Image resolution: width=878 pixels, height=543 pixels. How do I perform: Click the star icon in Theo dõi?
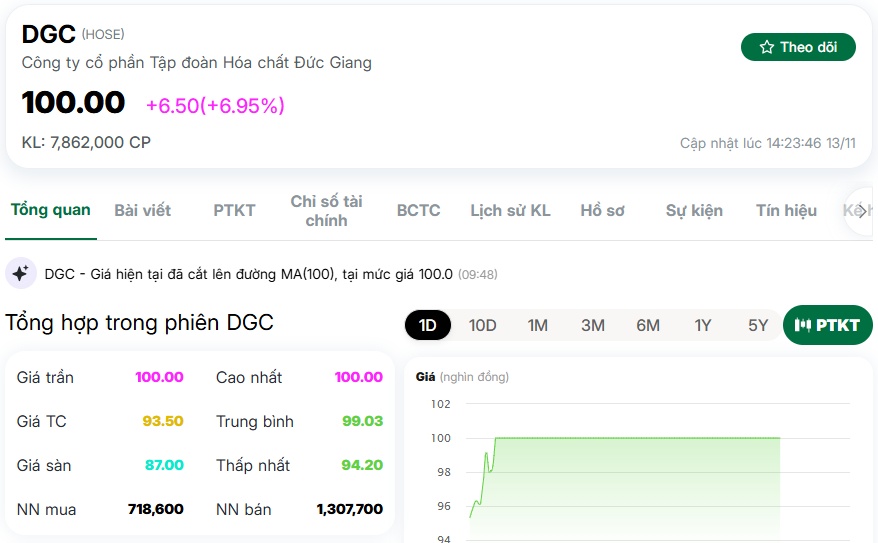(x=767, y=47)
